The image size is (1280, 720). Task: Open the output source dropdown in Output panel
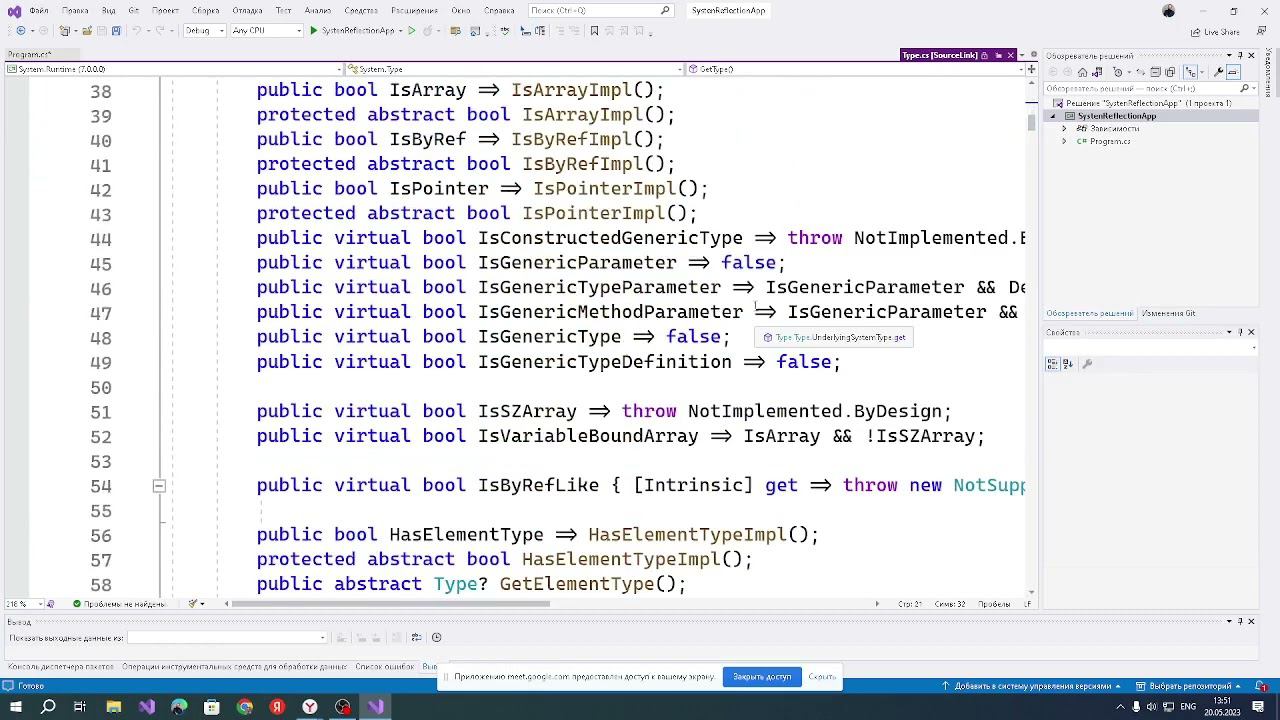(x=227, y=637)
